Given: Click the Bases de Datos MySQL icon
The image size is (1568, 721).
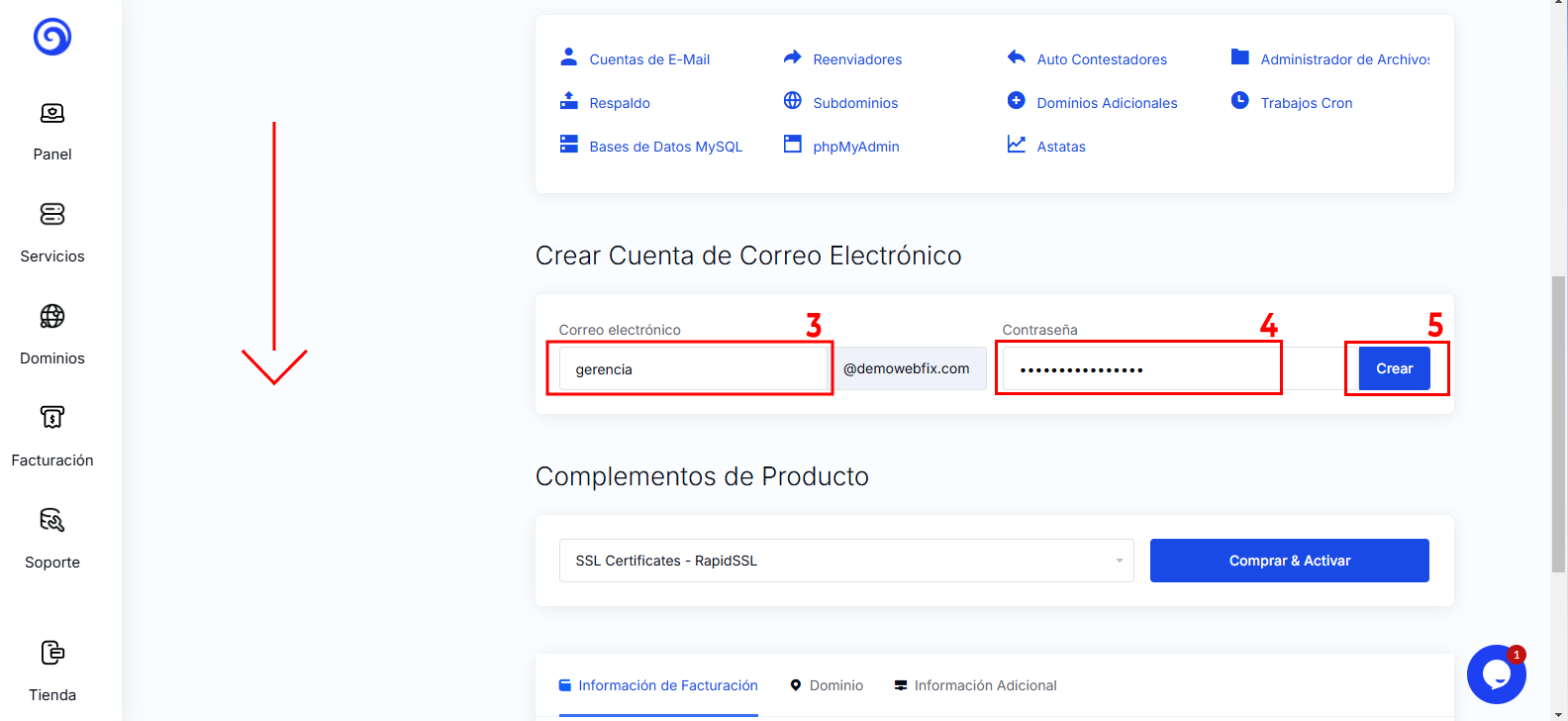Looking at the screenshot, I should (x=568, y=144).
